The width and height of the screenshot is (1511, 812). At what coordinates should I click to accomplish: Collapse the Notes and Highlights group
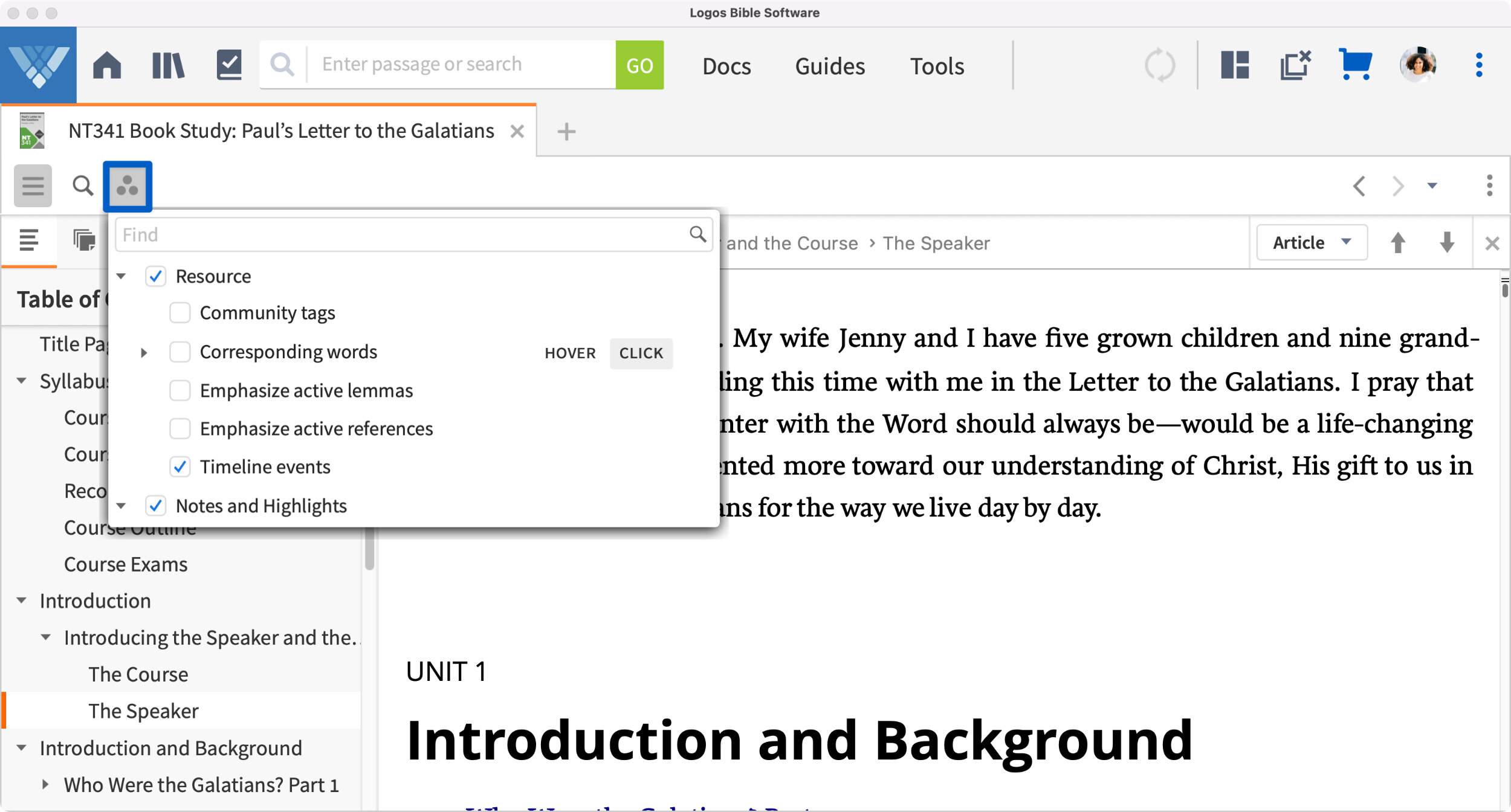point(121,506)
